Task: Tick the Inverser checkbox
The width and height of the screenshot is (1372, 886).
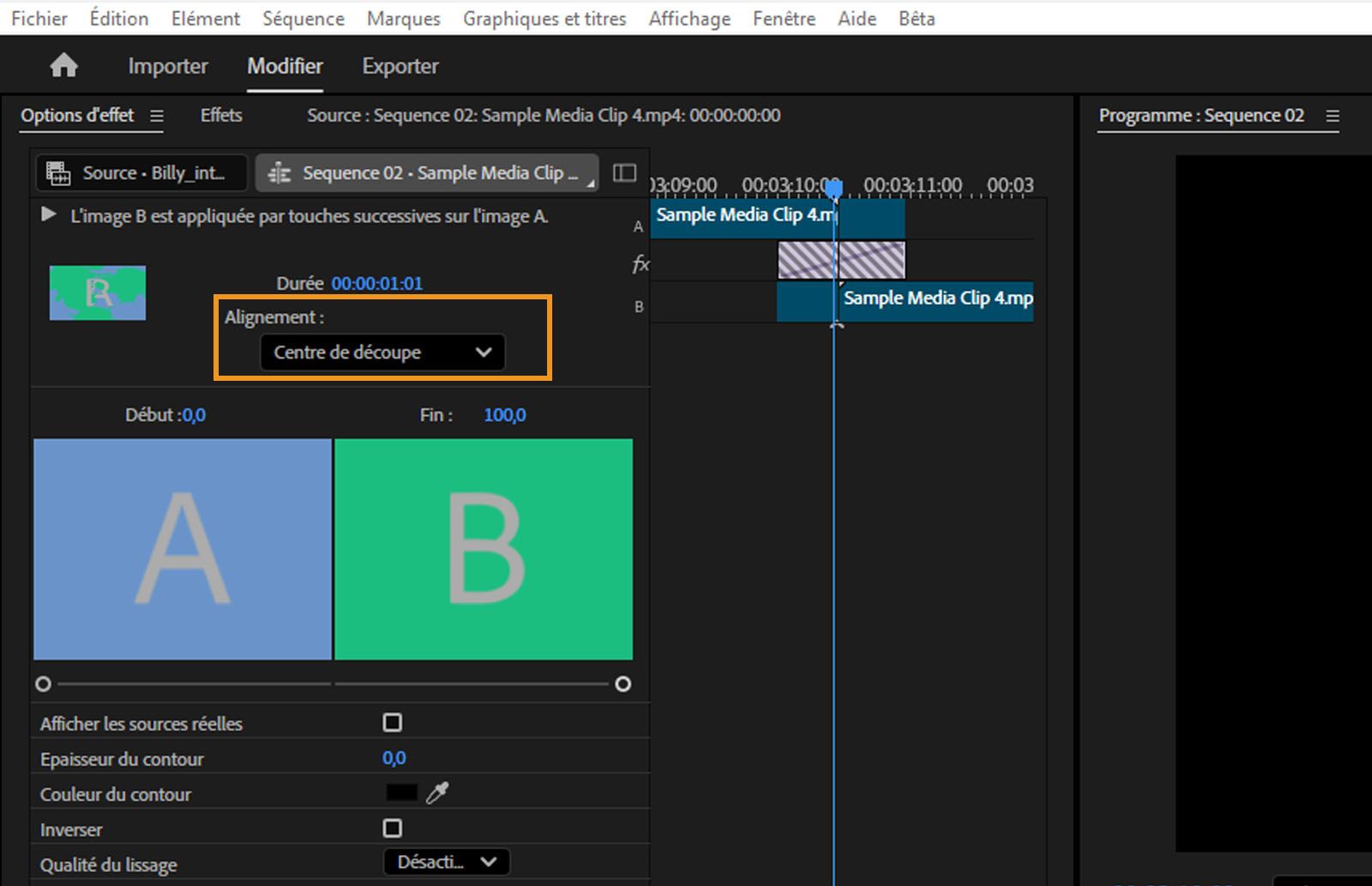Action: click(x=392, y=829)
